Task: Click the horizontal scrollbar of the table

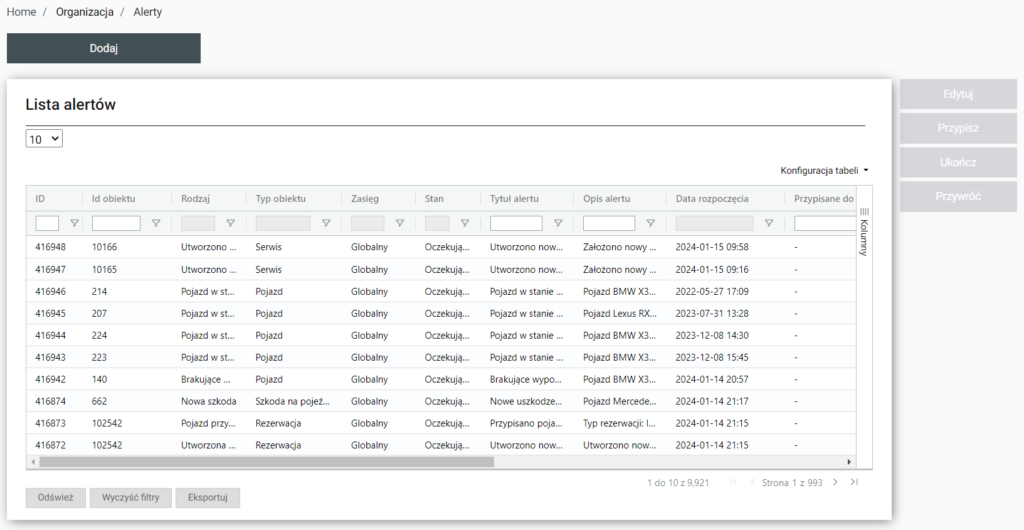Action: coord(266,462)
